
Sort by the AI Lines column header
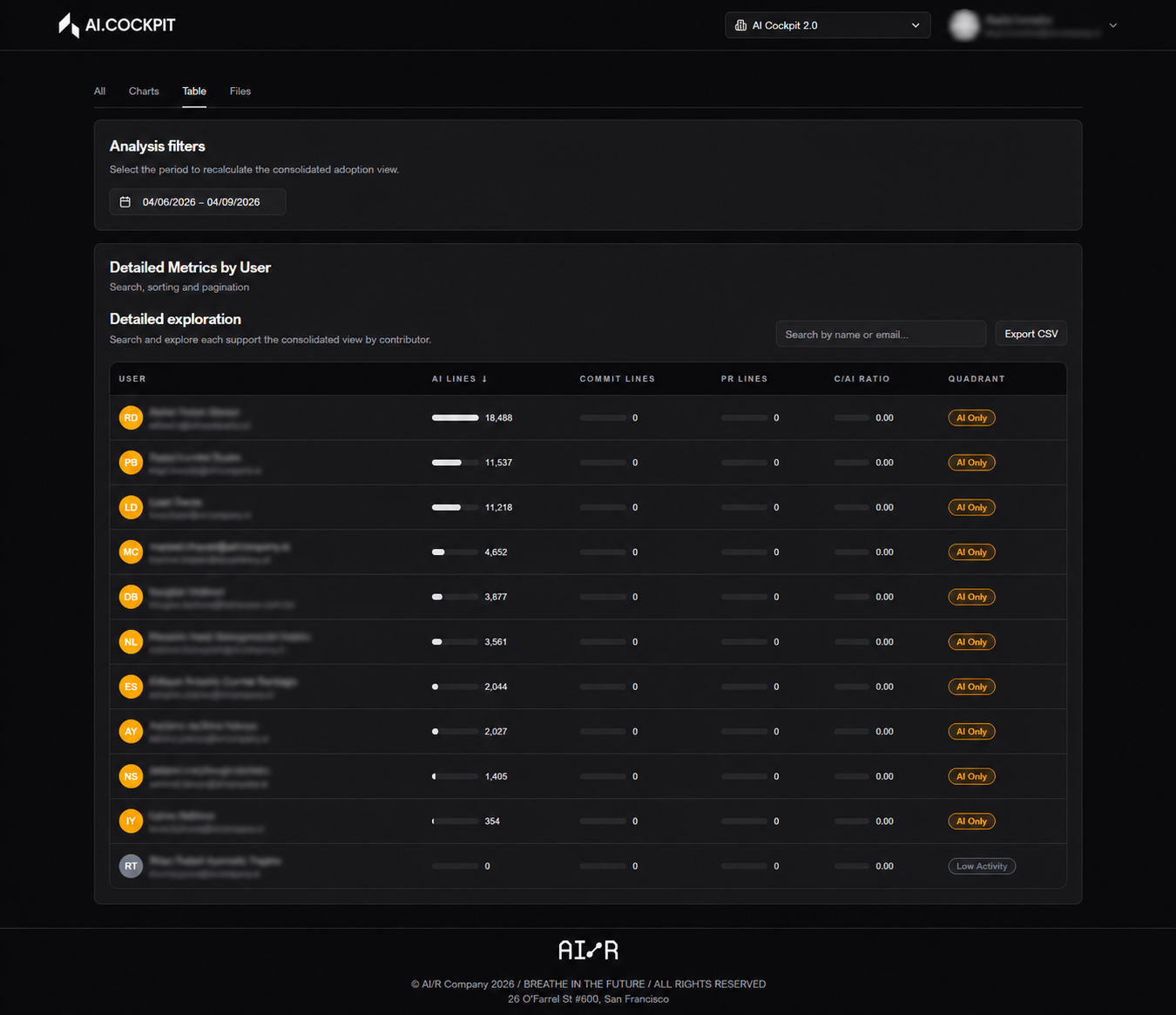[460, 379]
